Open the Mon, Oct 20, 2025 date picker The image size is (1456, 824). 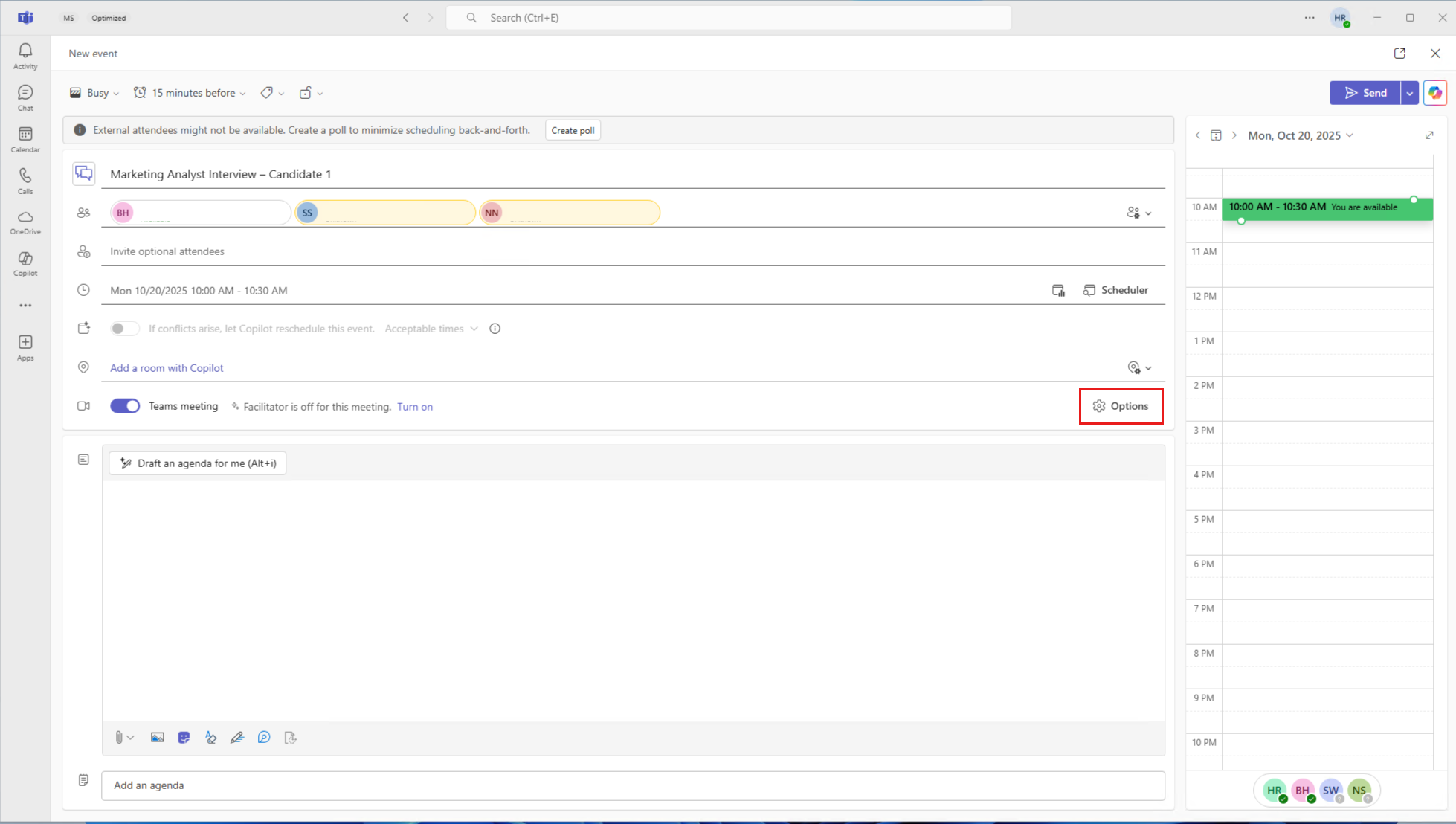(1300, 135)
